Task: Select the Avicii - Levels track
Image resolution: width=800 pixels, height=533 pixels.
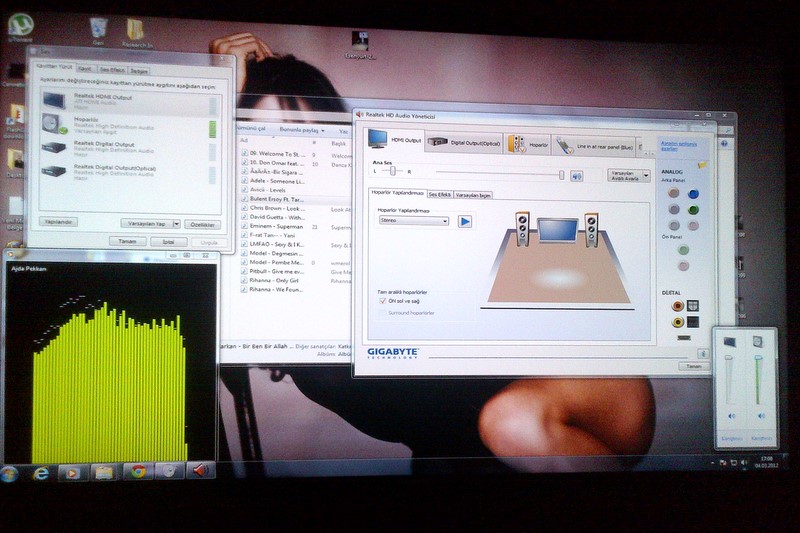Action: [267, 190]
